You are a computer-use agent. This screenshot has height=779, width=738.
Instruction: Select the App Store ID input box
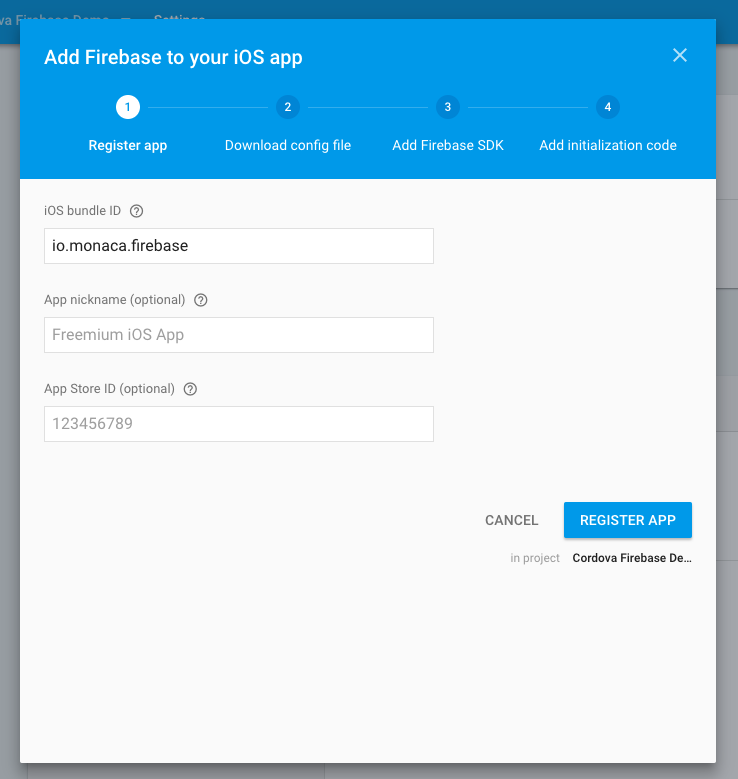pos(239,424)
